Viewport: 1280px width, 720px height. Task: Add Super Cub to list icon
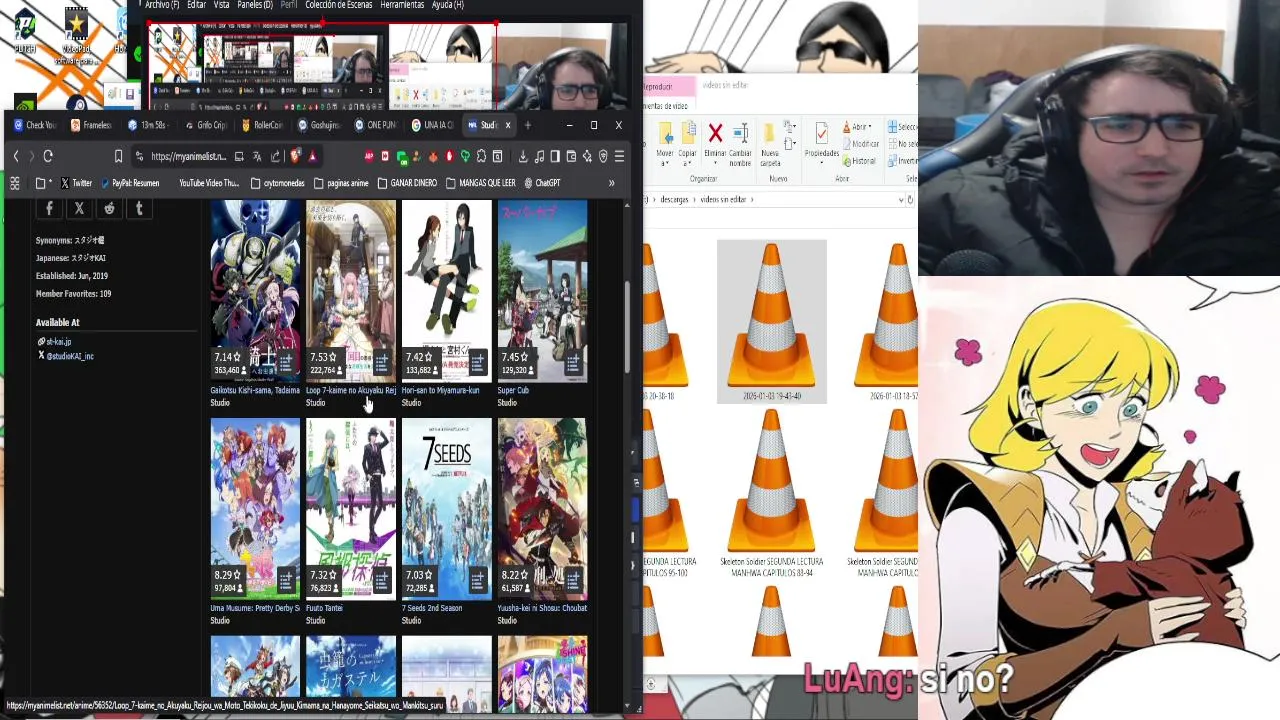pyautogui.click(x=573, y=362)
